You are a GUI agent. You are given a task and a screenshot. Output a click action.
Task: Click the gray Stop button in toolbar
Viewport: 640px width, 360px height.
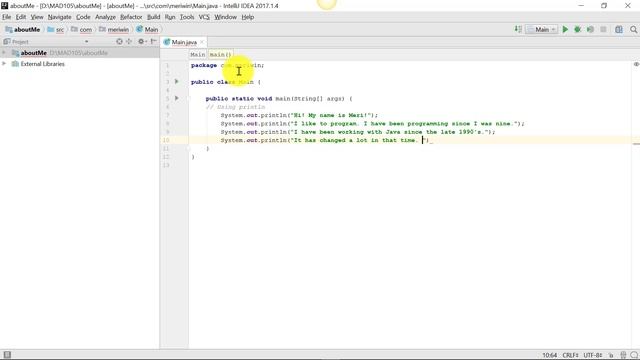[603, 29]
